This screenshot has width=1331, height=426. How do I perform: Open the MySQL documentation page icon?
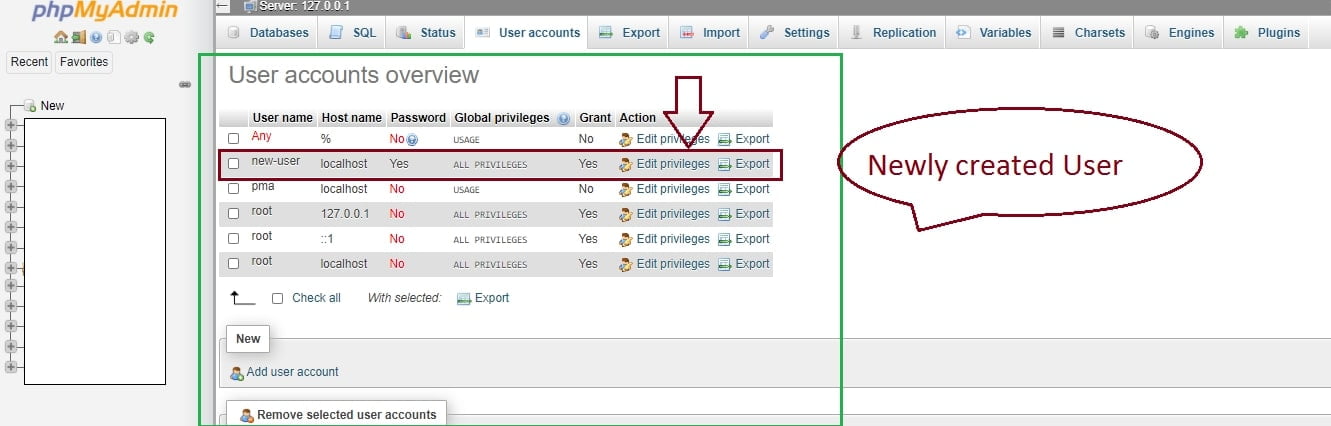tap(113, 37)
